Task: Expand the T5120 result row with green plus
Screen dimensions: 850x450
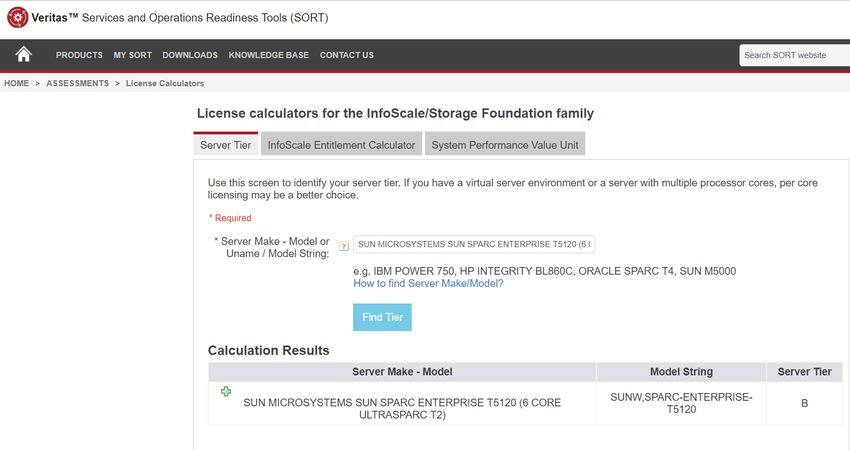Action: point(226,391)
